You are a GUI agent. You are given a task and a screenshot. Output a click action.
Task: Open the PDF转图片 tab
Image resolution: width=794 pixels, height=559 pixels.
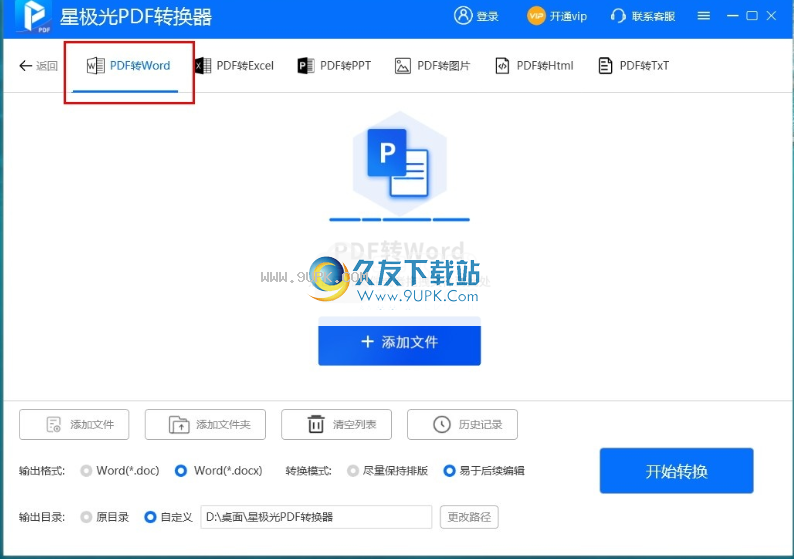point(432,66)
